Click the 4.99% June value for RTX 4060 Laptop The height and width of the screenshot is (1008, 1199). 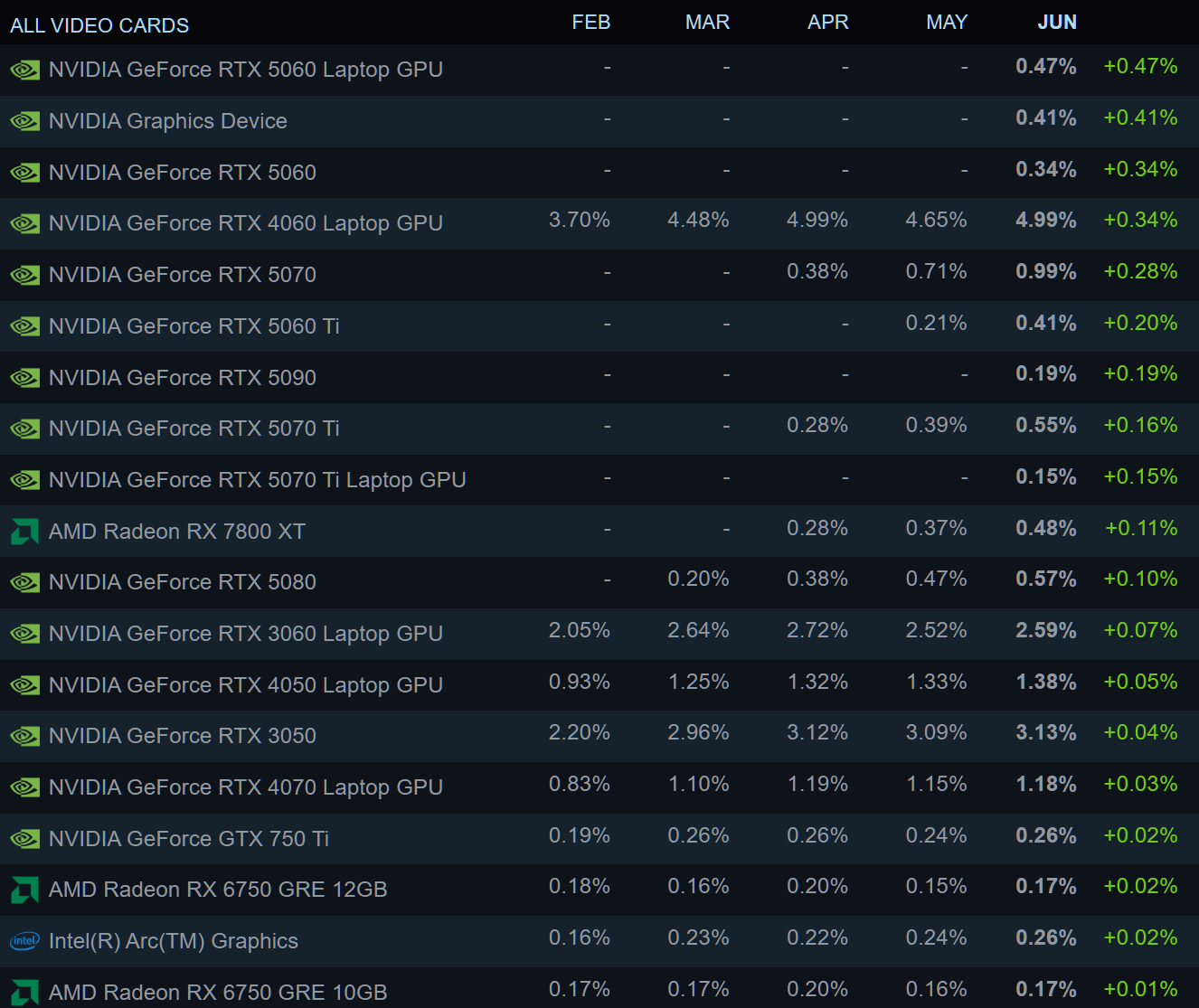coord(1045,221)
